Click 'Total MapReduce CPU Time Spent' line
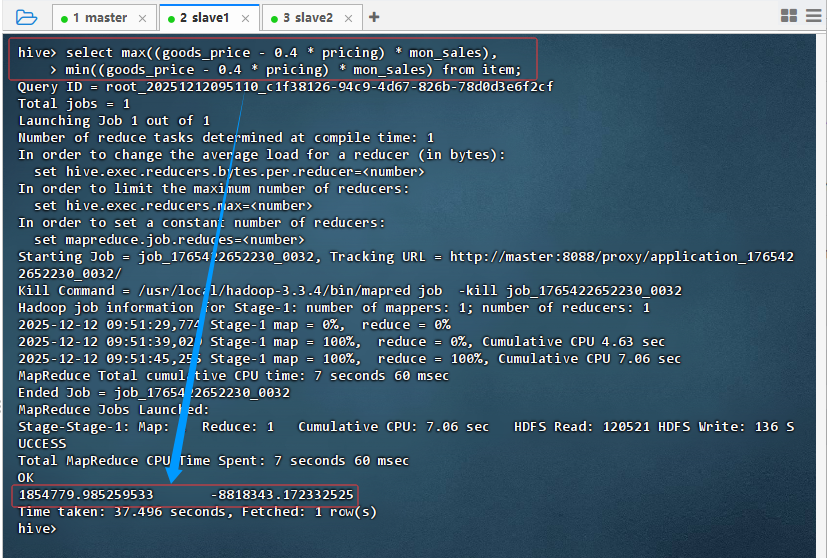 coord(213,460)
